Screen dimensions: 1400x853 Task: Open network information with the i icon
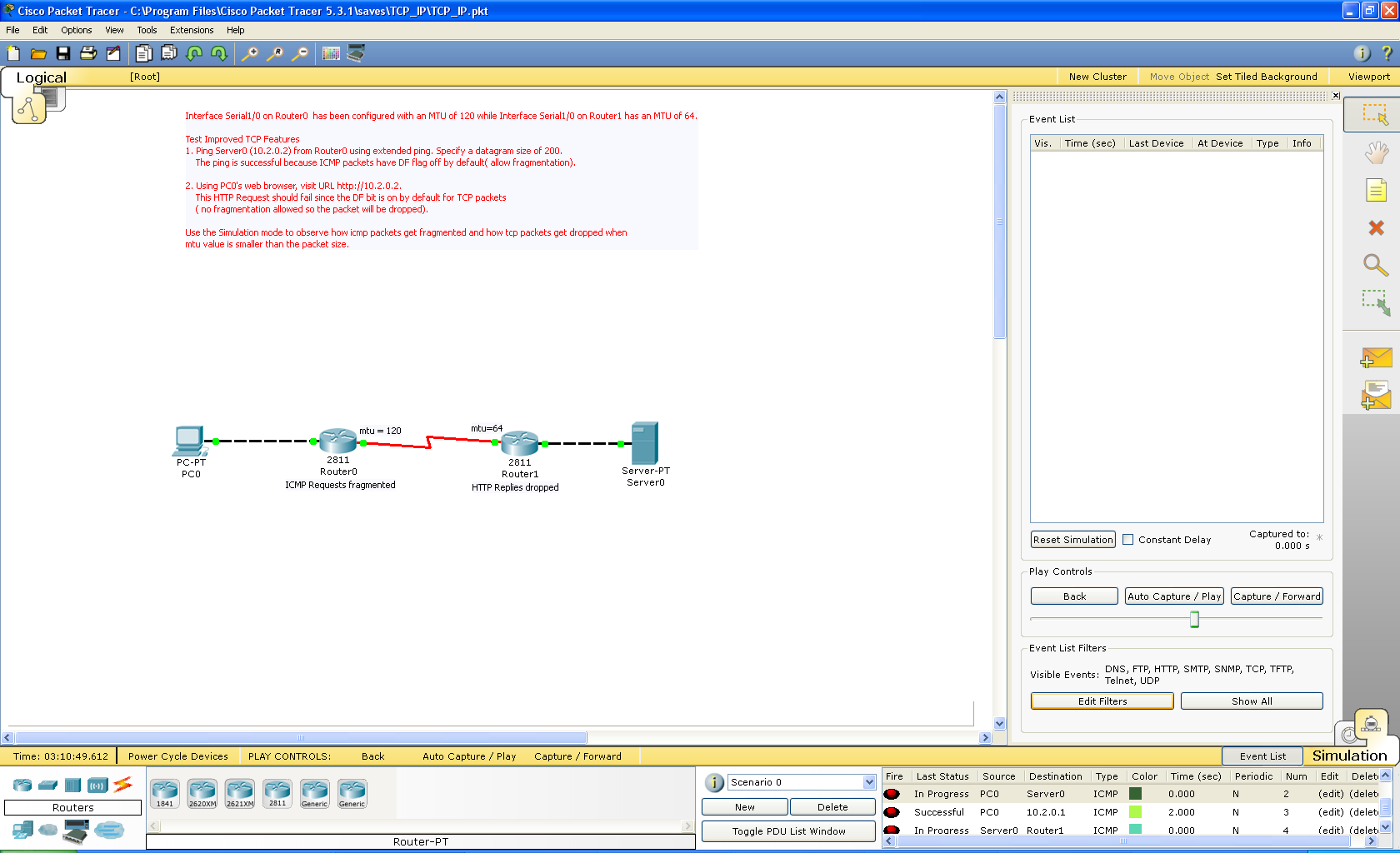click(1362, 53)
